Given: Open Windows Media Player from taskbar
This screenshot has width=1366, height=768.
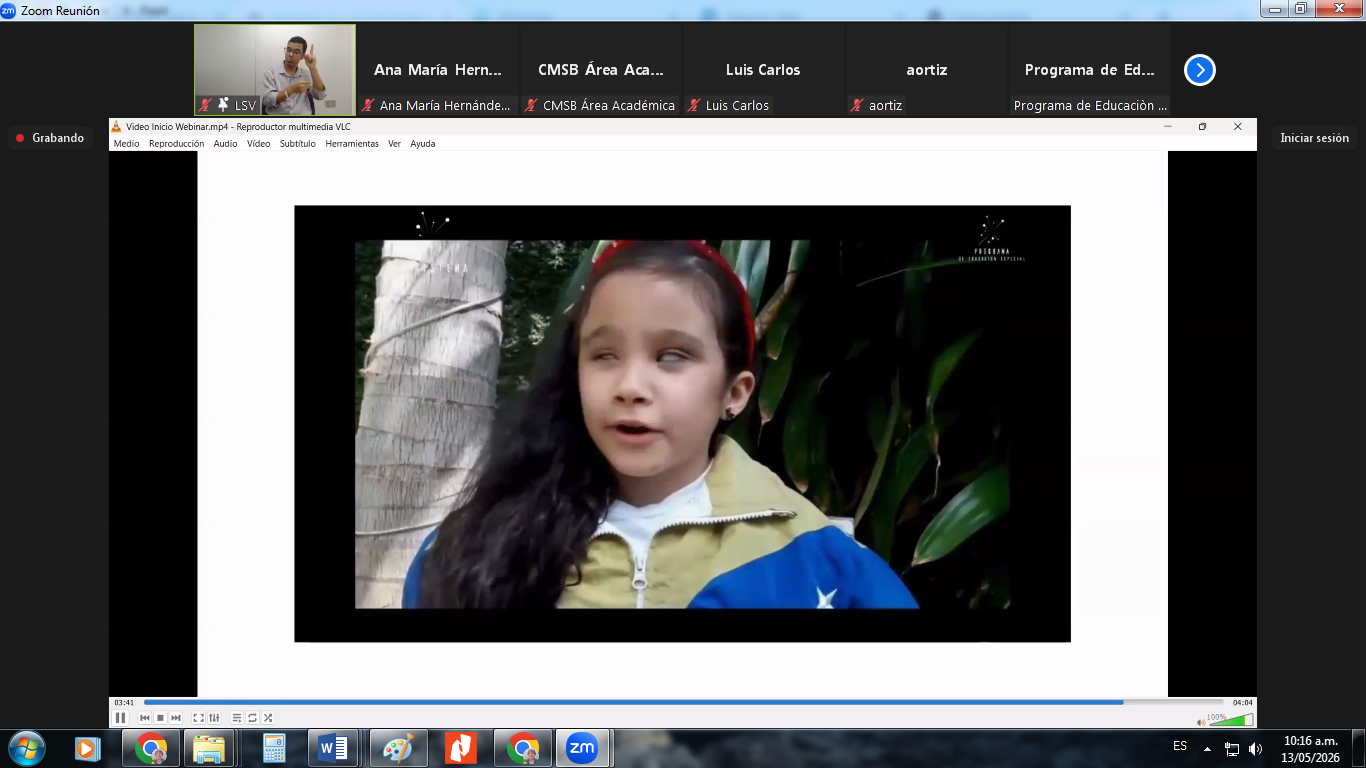Looking at the screenshot, I should (88, 748).
